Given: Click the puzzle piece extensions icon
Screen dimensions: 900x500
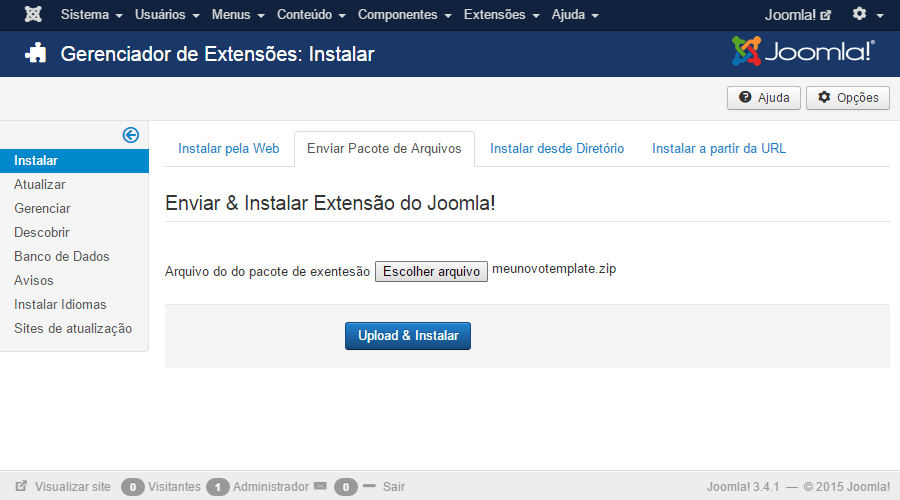Looking at the screenshot, I should [x=36, y=53].
